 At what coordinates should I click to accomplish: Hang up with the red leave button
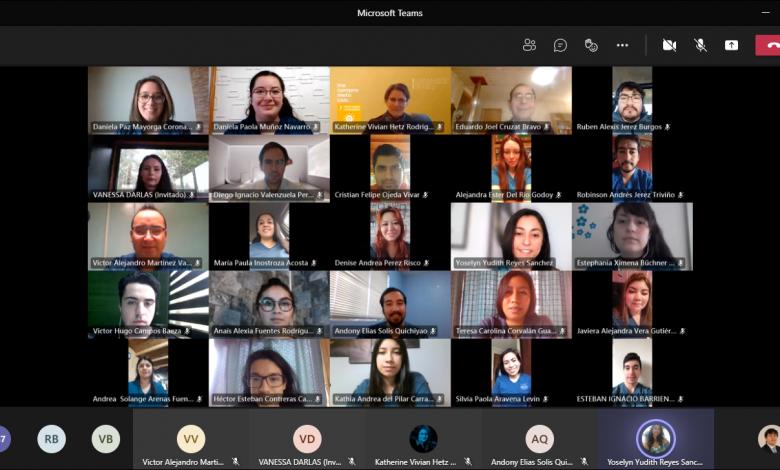[x=768, y=45]
